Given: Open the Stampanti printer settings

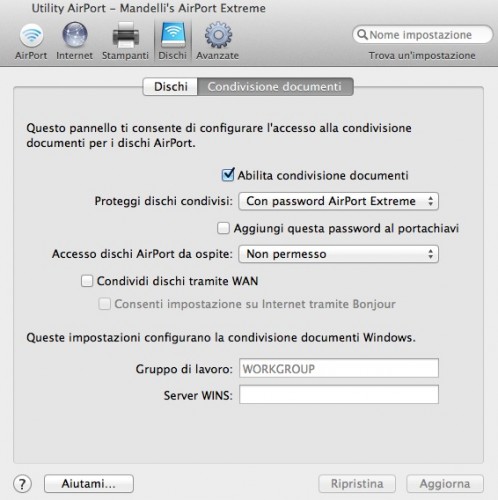Looking at the screenshot, I should click(x=125, y=41).
